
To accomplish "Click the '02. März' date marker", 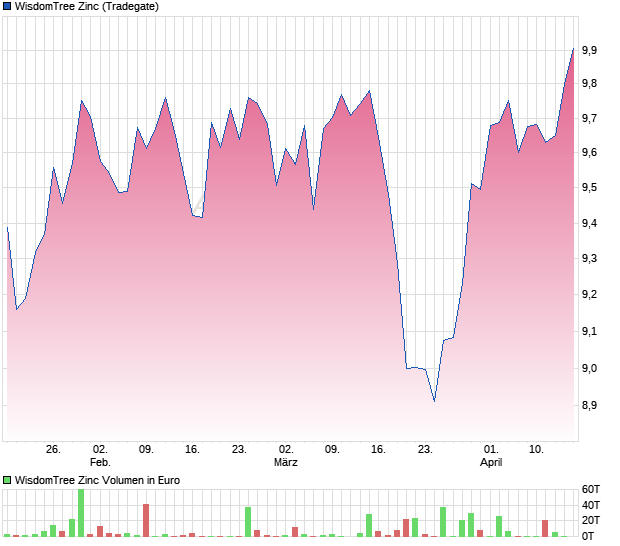I will (x=286, y=456).
